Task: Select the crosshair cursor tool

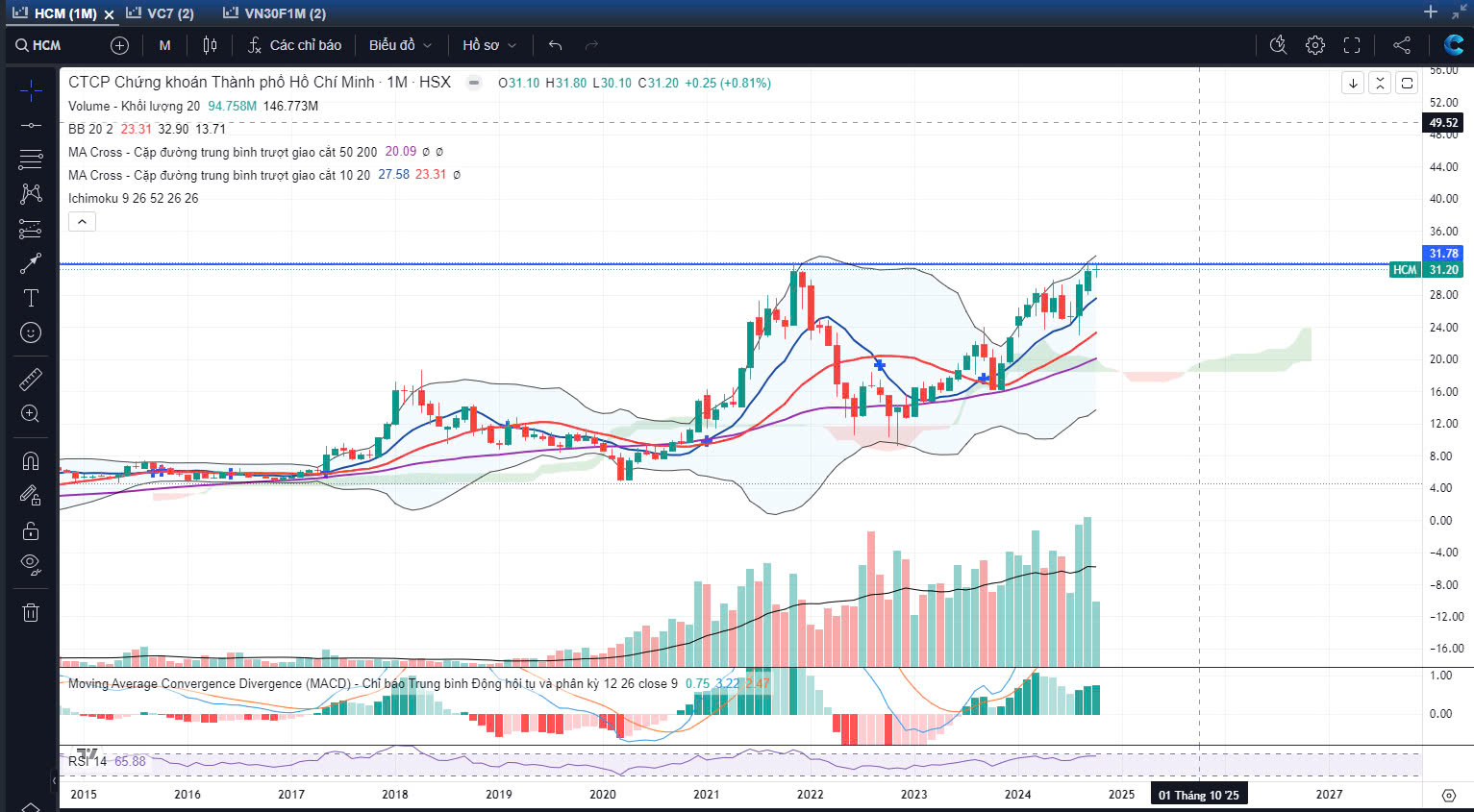Action: 31,91
